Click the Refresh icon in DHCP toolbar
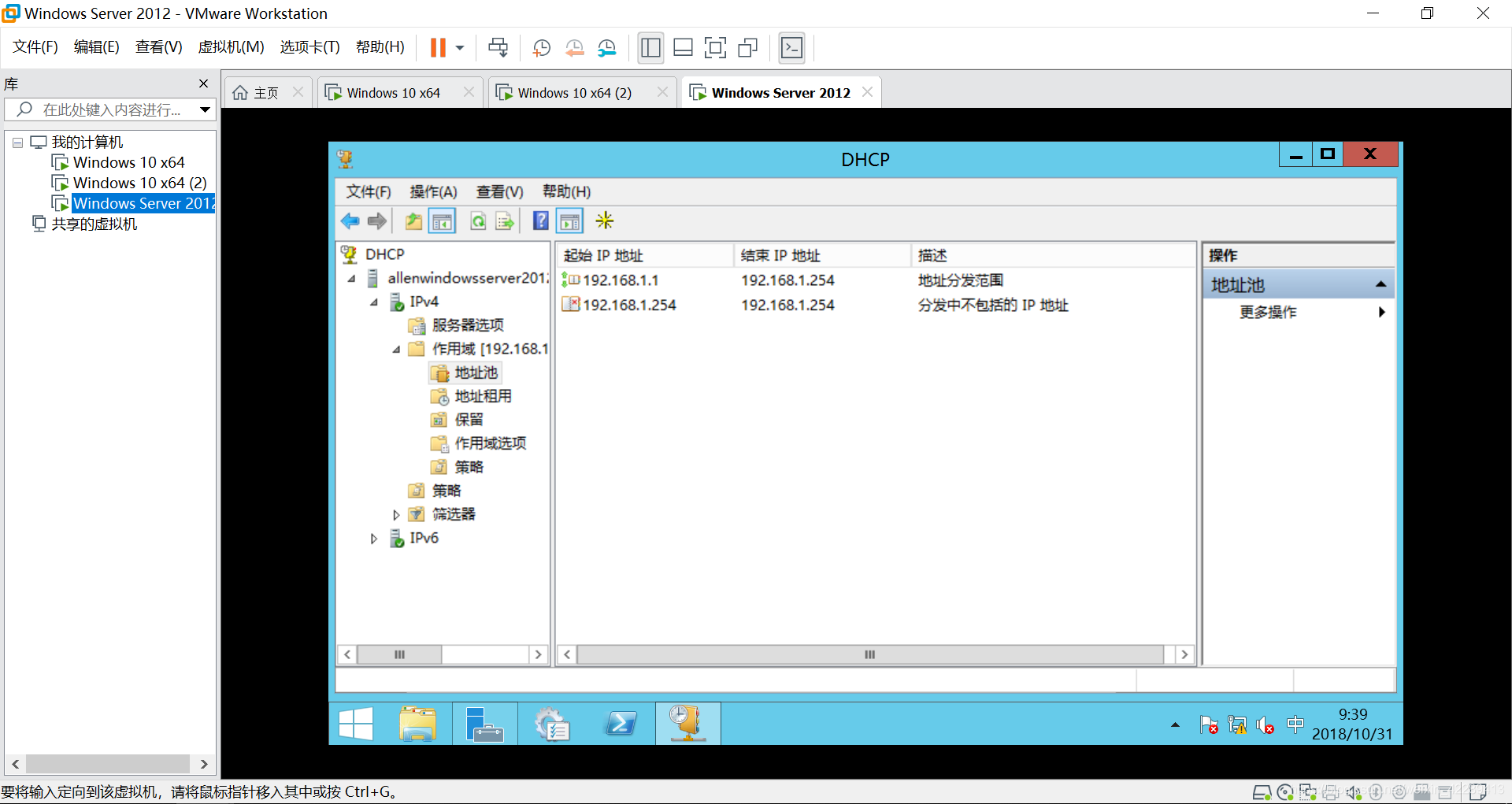The width and height of the screenshot is (1512, 804). 478,221
